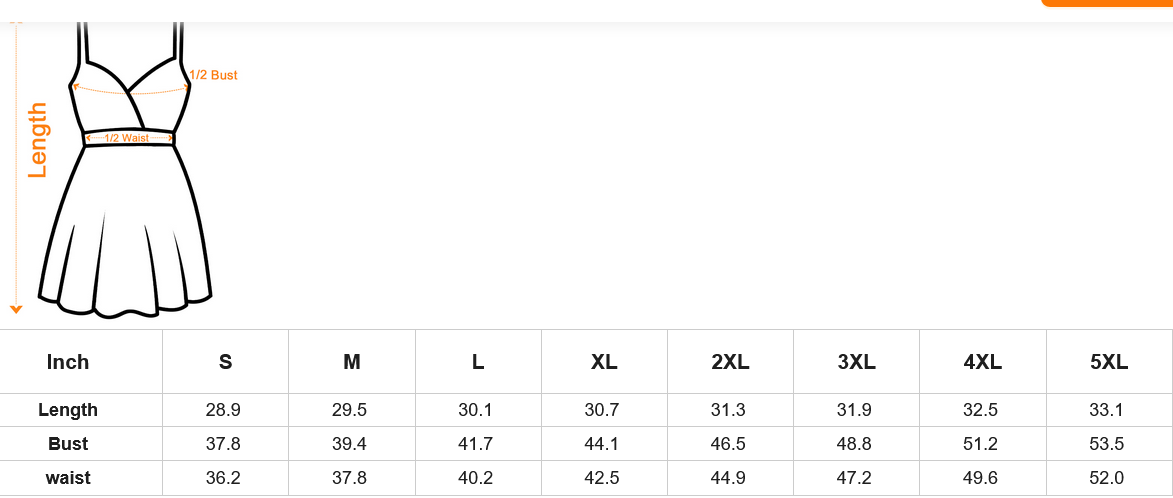Click the 28.9 length value for S
The height and width of the screenshot is (498, 1173).
click(223, 410)
